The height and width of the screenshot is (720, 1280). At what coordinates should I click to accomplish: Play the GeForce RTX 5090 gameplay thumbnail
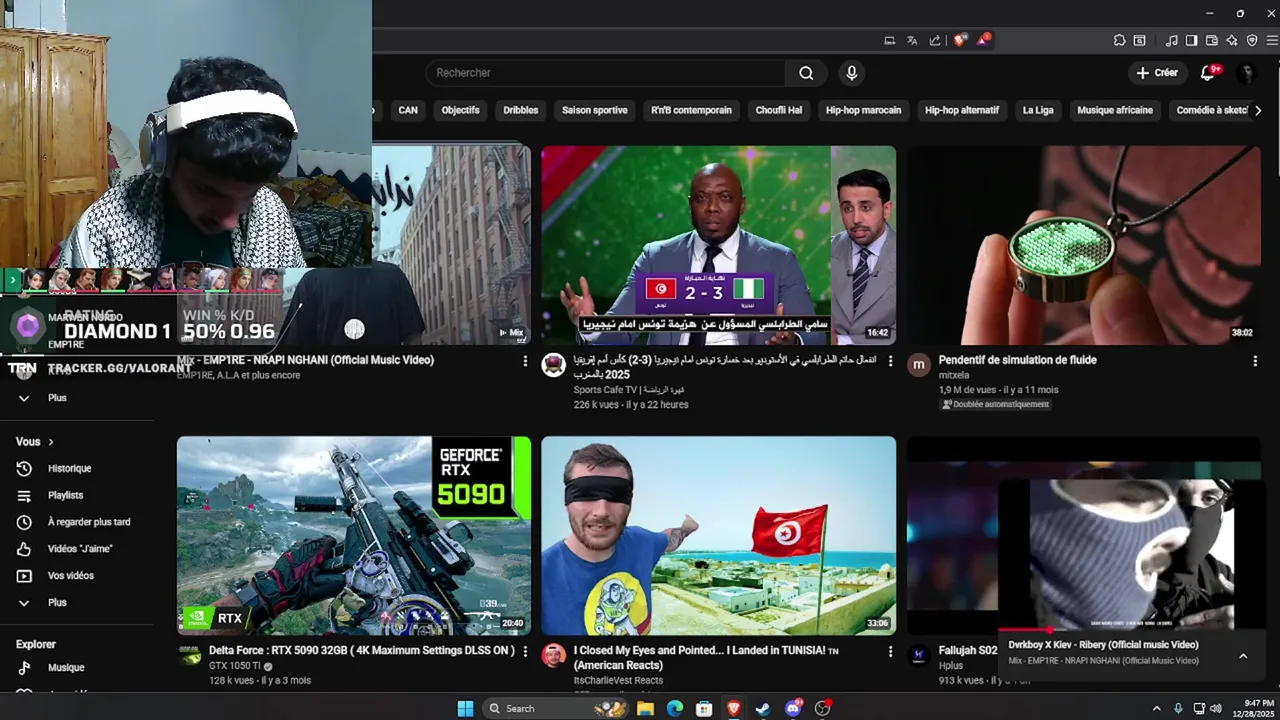point(354,535)
